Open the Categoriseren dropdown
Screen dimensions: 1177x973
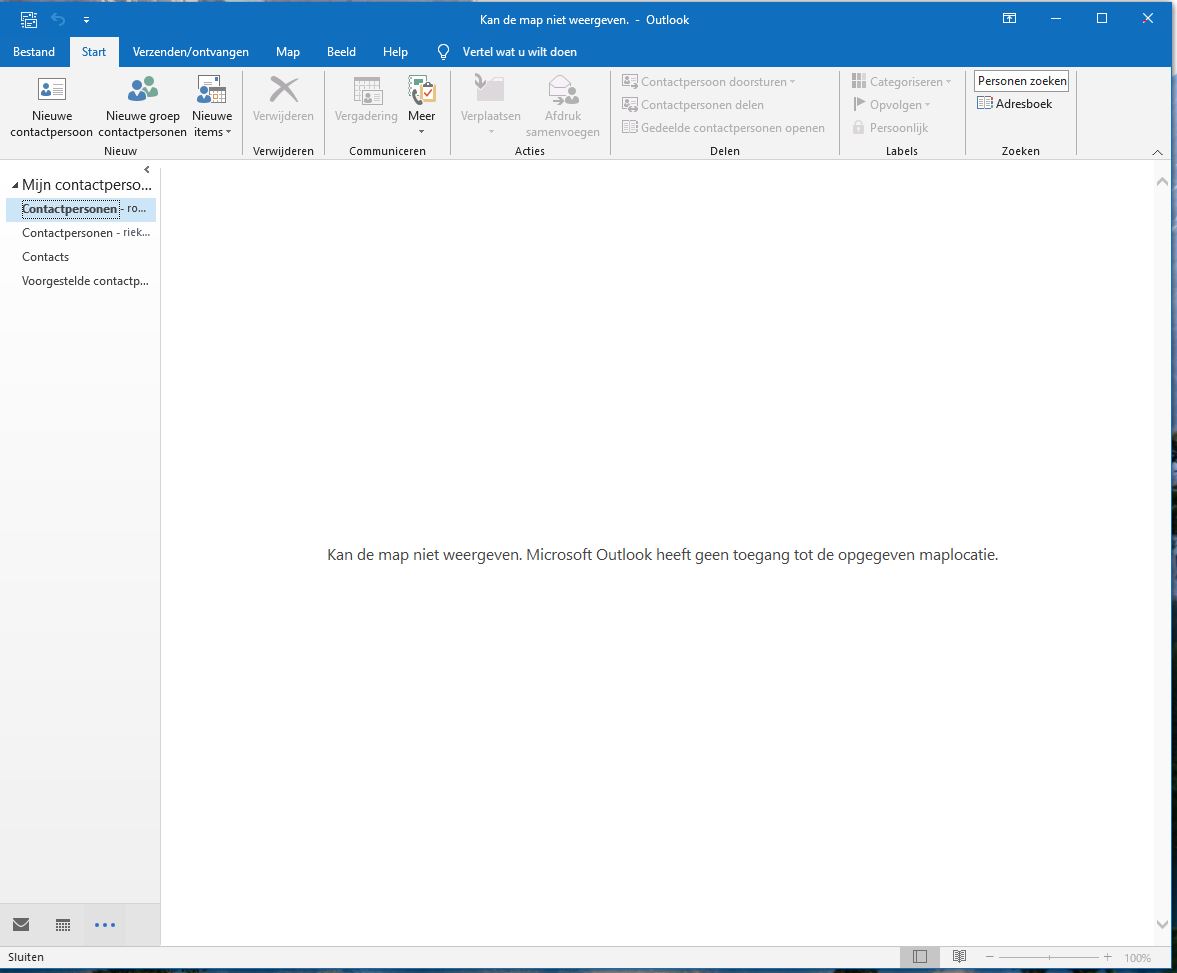pos(902,82)
